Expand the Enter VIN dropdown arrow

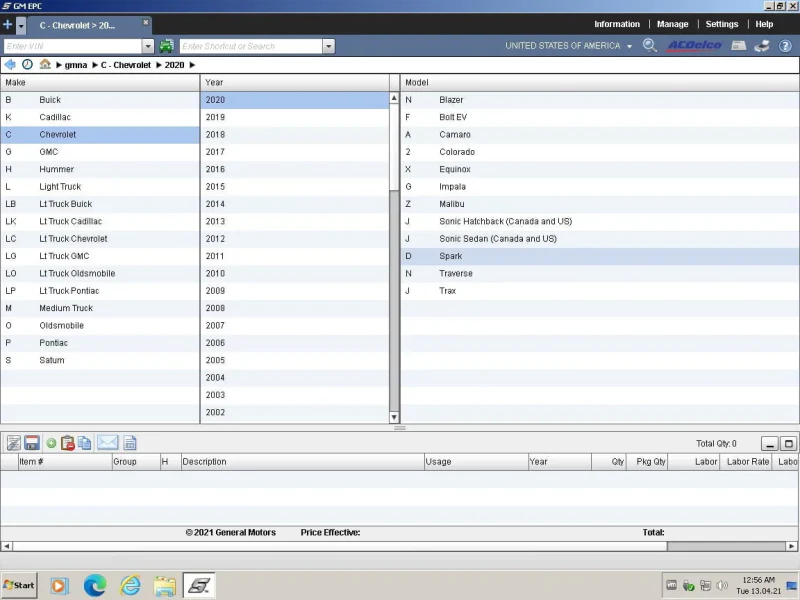pos(148,46)
